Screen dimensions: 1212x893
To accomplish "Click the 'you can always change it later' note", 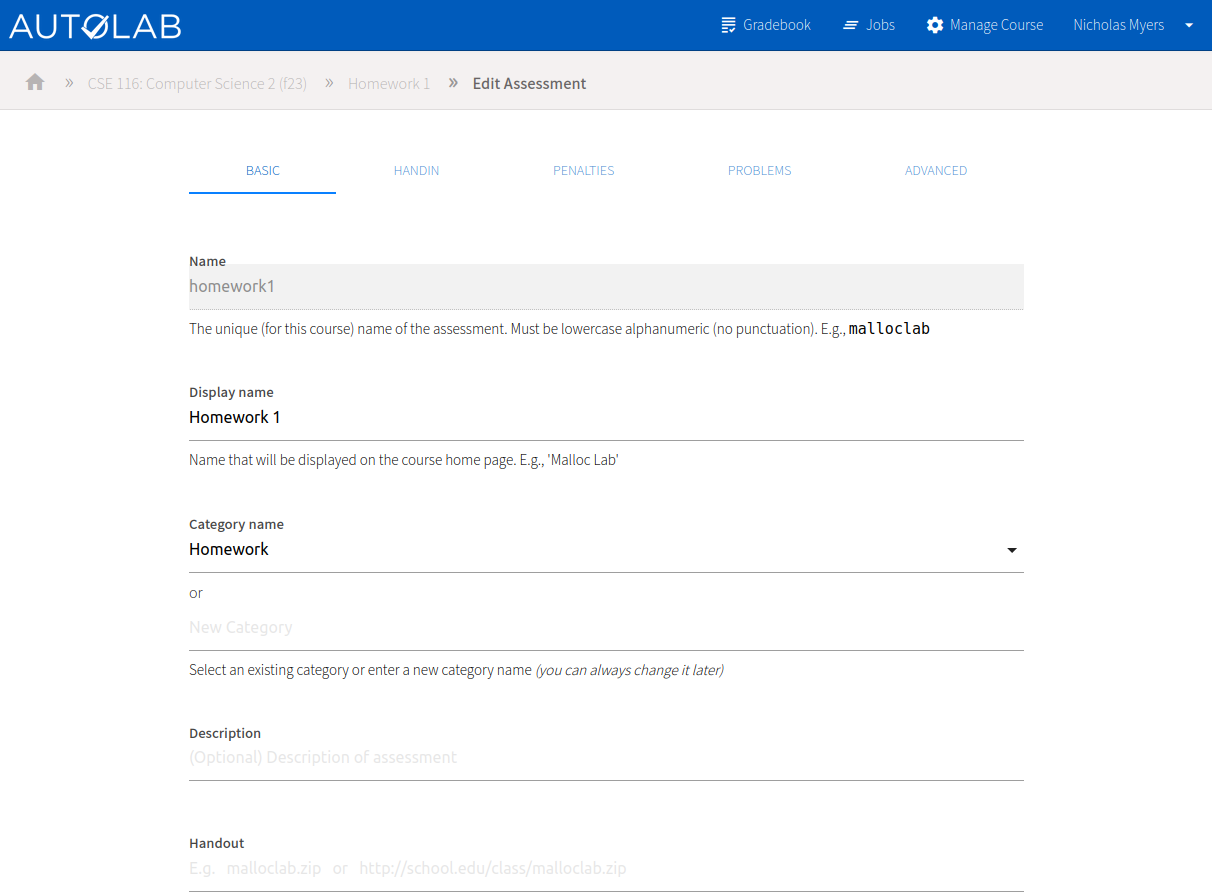I will [629, 670].
